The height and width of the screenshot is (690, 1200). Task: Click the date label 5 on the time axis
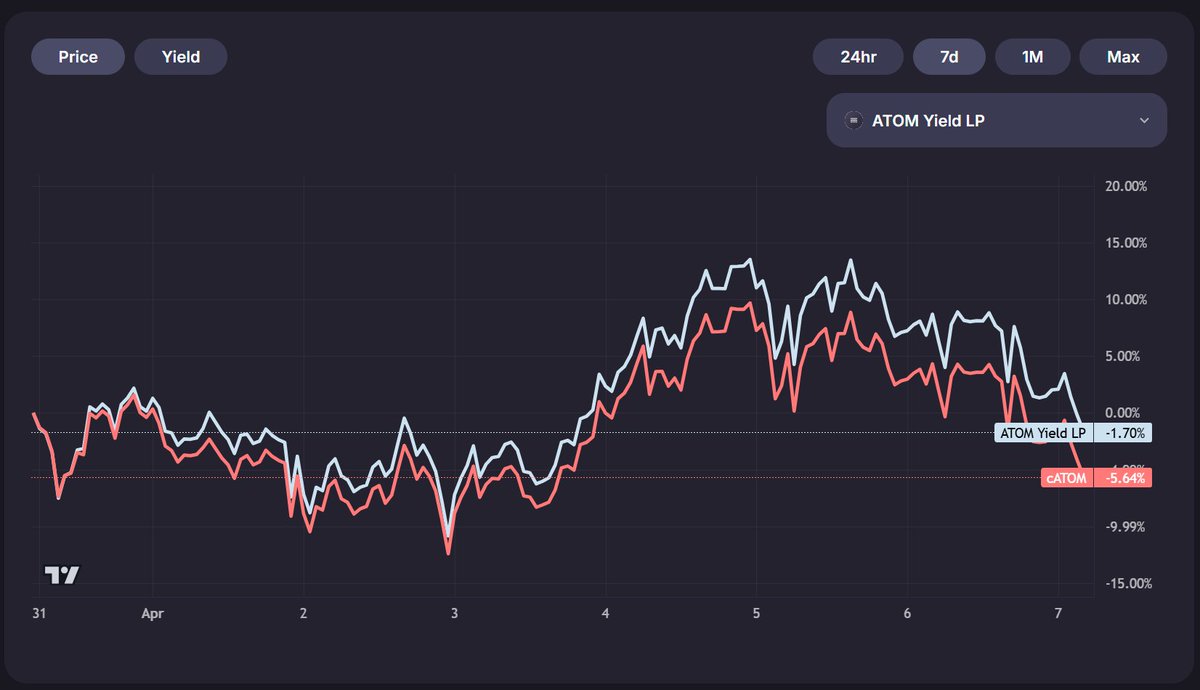click(x=756, y=614)
